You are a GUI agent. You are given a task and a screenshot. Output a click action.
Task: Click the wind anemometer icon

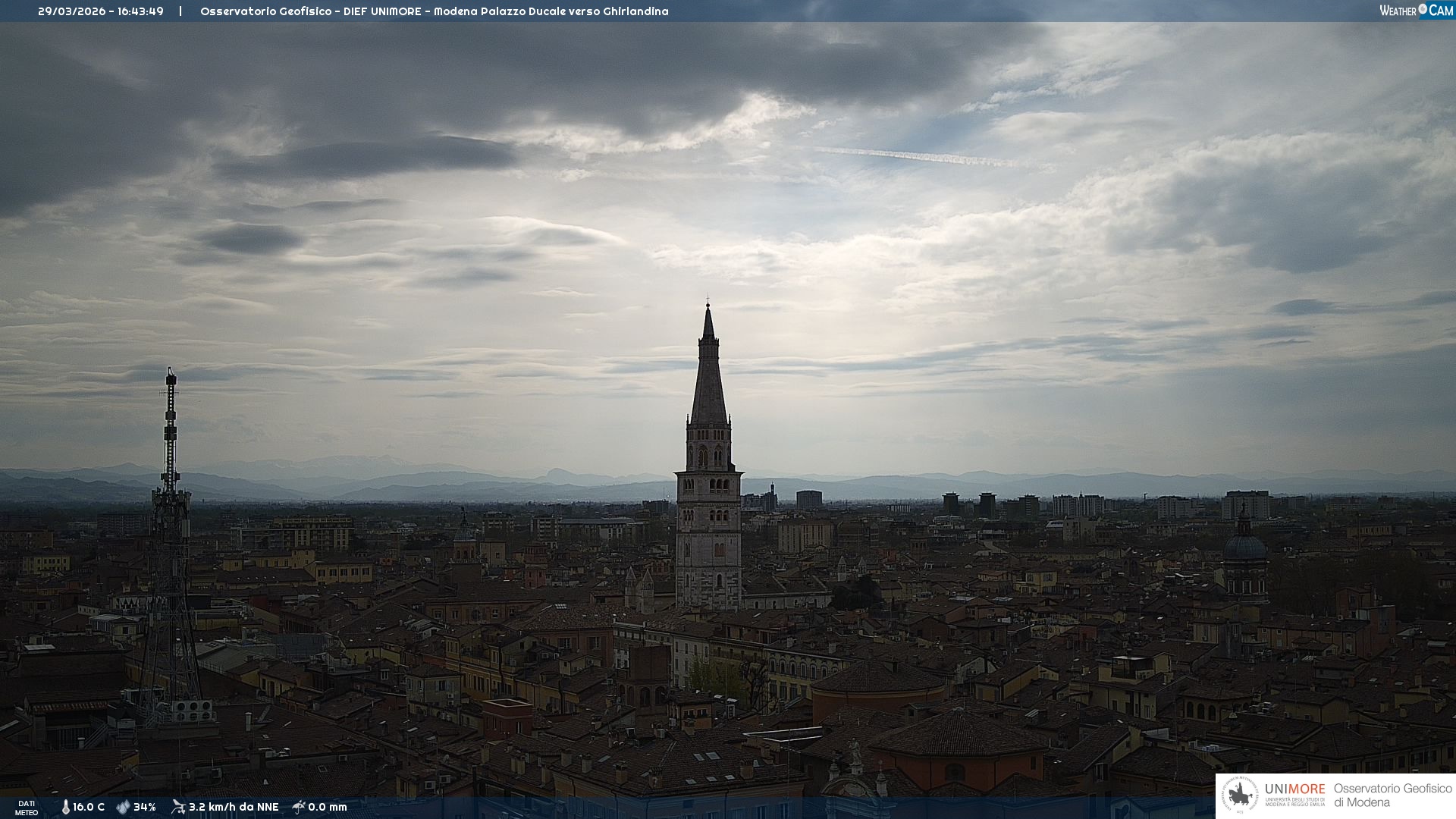coord(178,807)
